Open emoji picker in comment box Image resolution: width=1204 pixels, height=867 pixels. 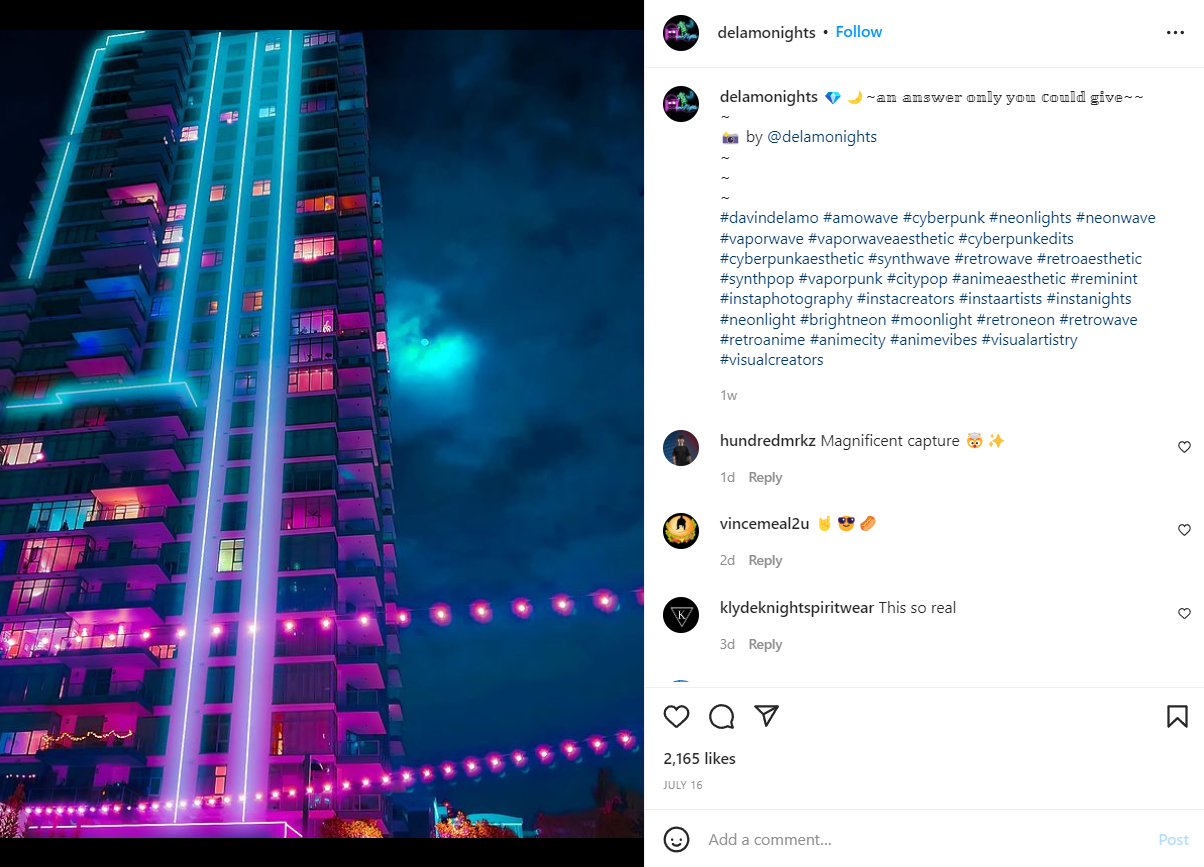[677, 839]
